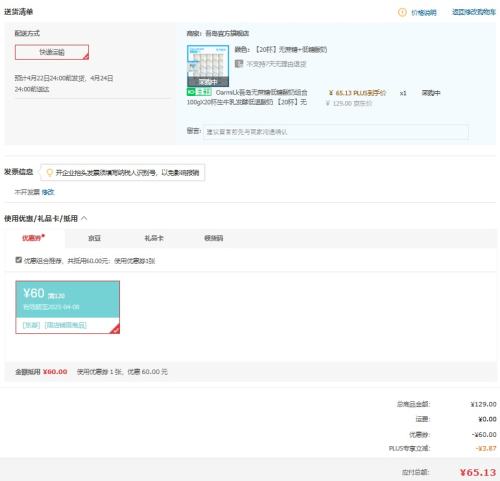Select the ¥60 teal coupon card
Viewport: 500px width, 481px height.
67,307
